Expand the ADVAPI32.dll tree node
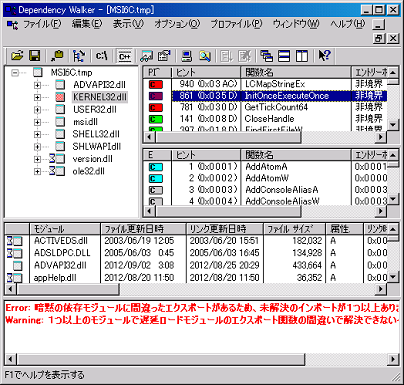Screen dimensions: 404x385 [x=37, y=85]
